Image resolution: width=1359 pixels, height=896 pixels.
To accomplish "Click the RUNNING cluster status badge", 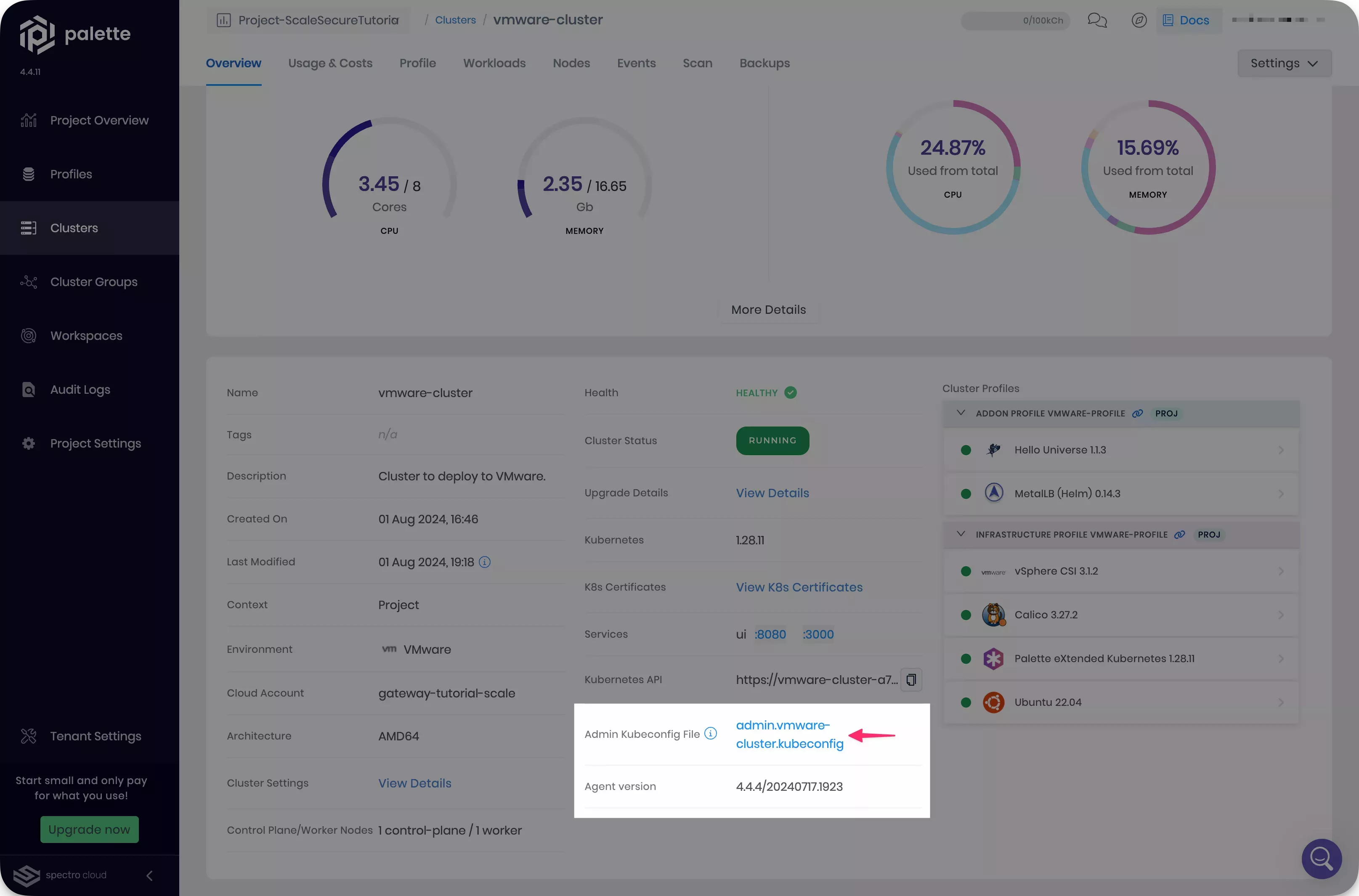I will coord(772,440).
